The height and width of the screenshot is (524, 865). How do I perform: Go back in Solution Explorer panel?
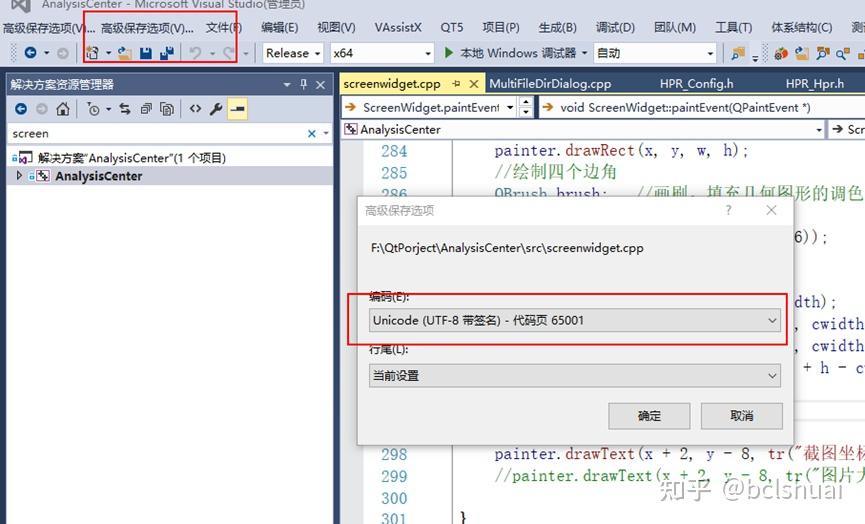[21, 109]
